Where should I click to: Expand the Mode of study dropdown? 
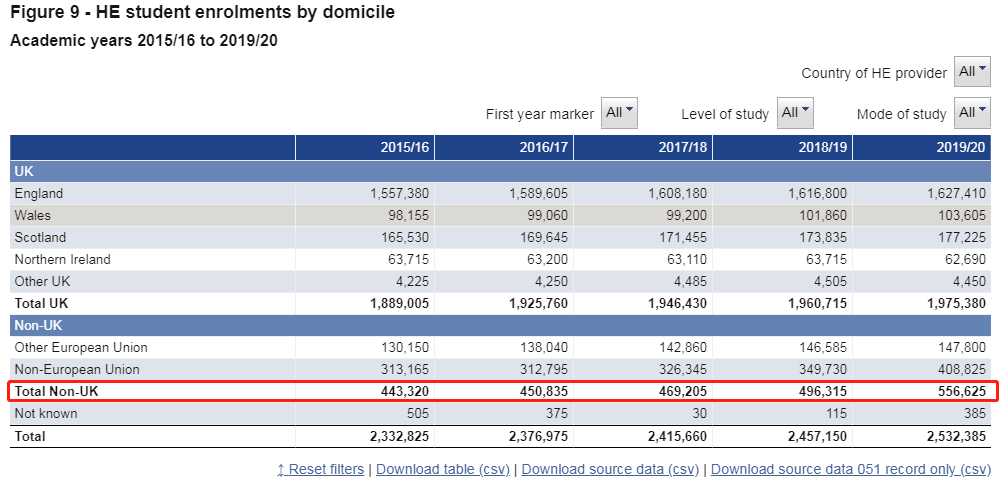click(972, 113)
